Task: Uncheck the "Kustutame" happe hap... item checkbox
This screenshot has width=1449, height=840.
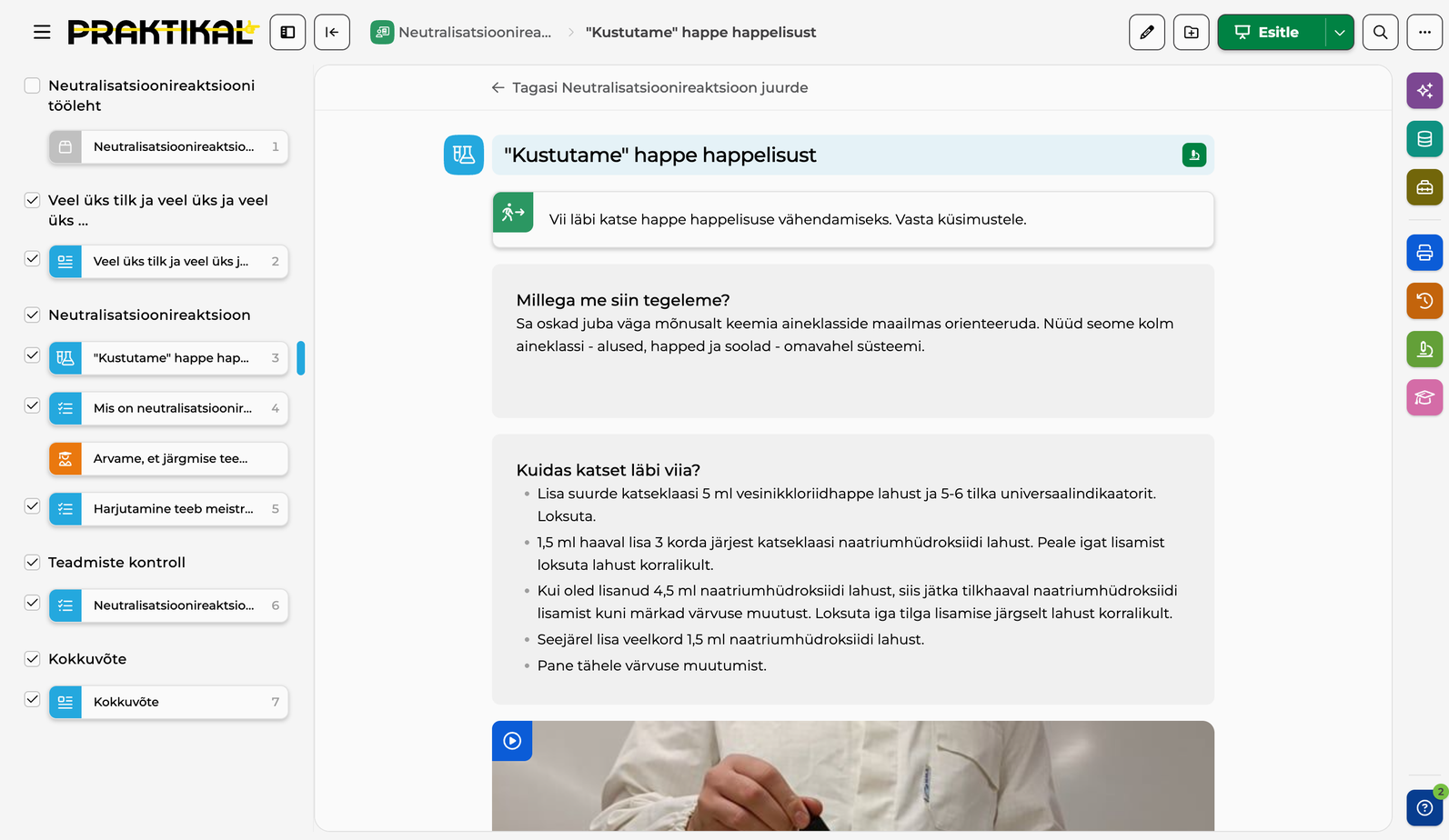Action: tap(32, 355)
